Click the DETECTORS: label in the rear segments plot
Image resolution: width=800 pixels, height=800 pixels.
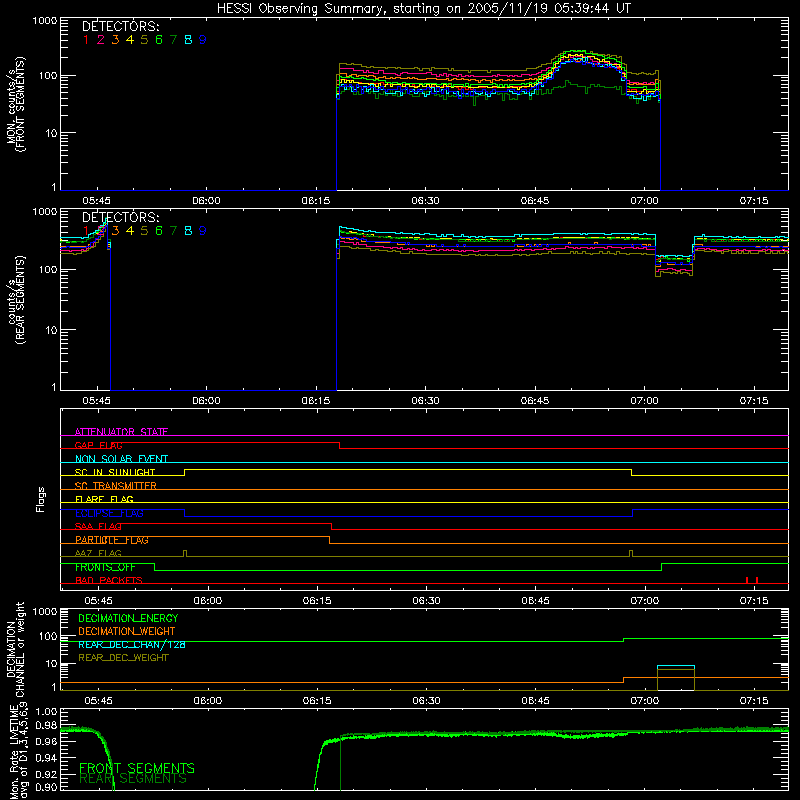121,218
